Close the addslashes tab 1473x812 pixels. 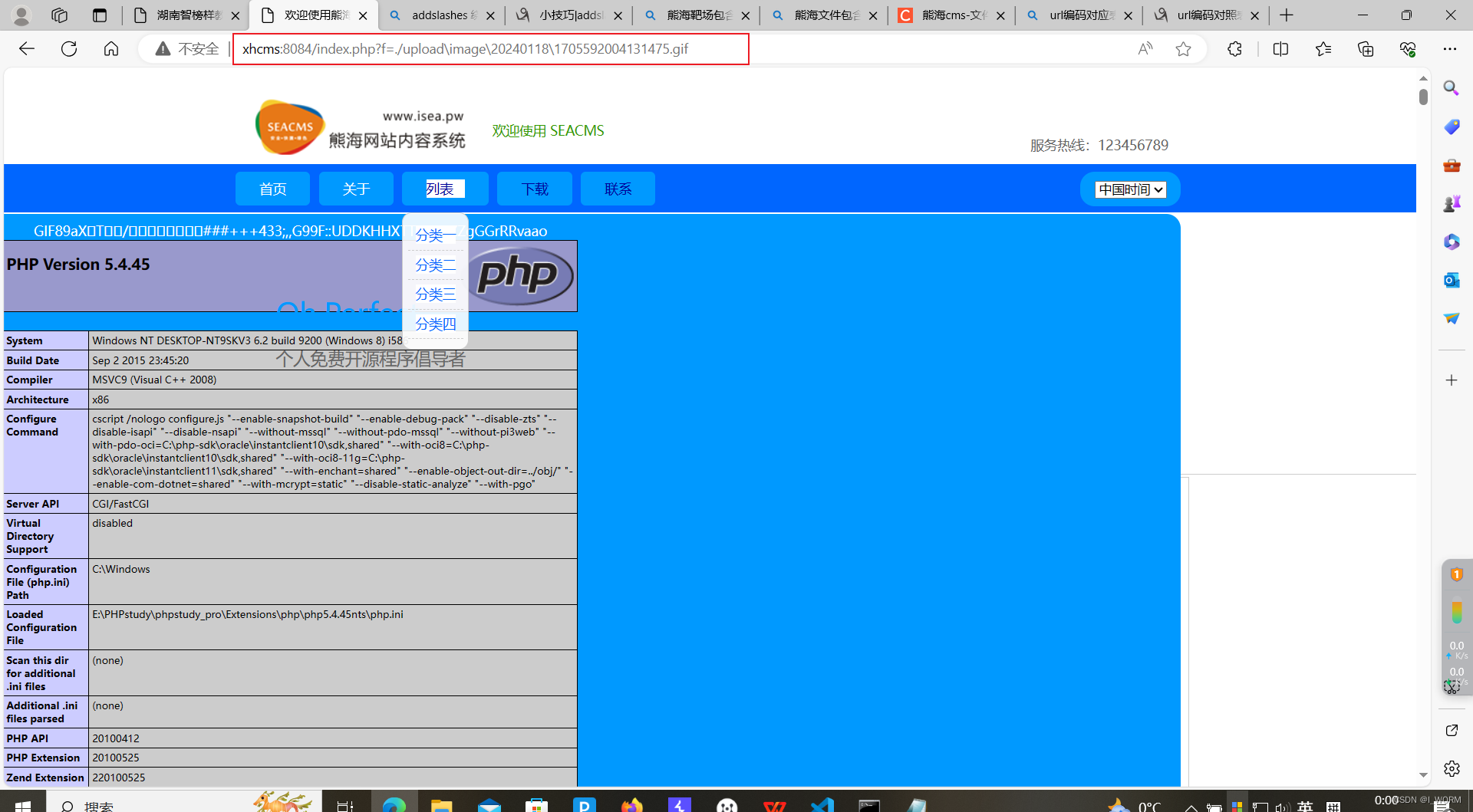[490, 15]
